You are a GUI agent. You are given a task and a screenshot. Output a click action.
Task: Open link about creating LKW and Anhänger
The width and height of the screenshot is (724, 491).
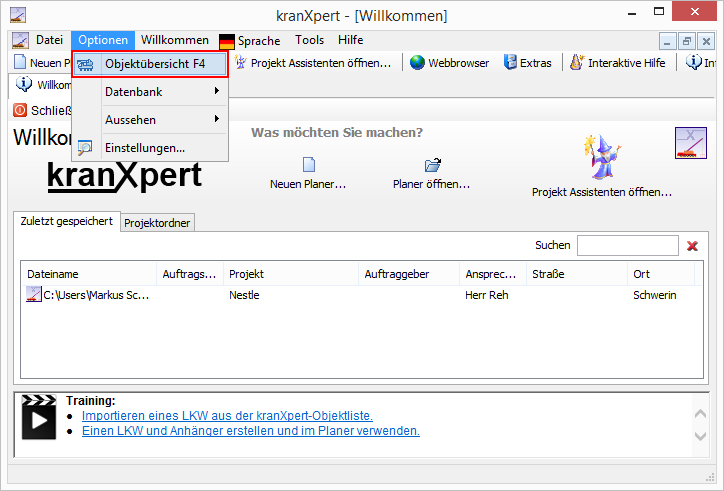click(250, 431)
